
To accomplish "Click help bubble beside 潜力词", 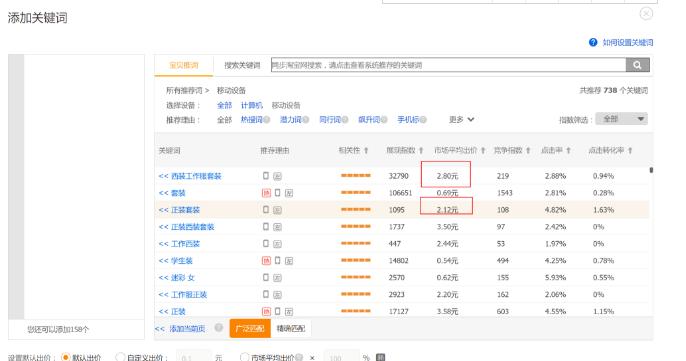I will tap(305, 119).
